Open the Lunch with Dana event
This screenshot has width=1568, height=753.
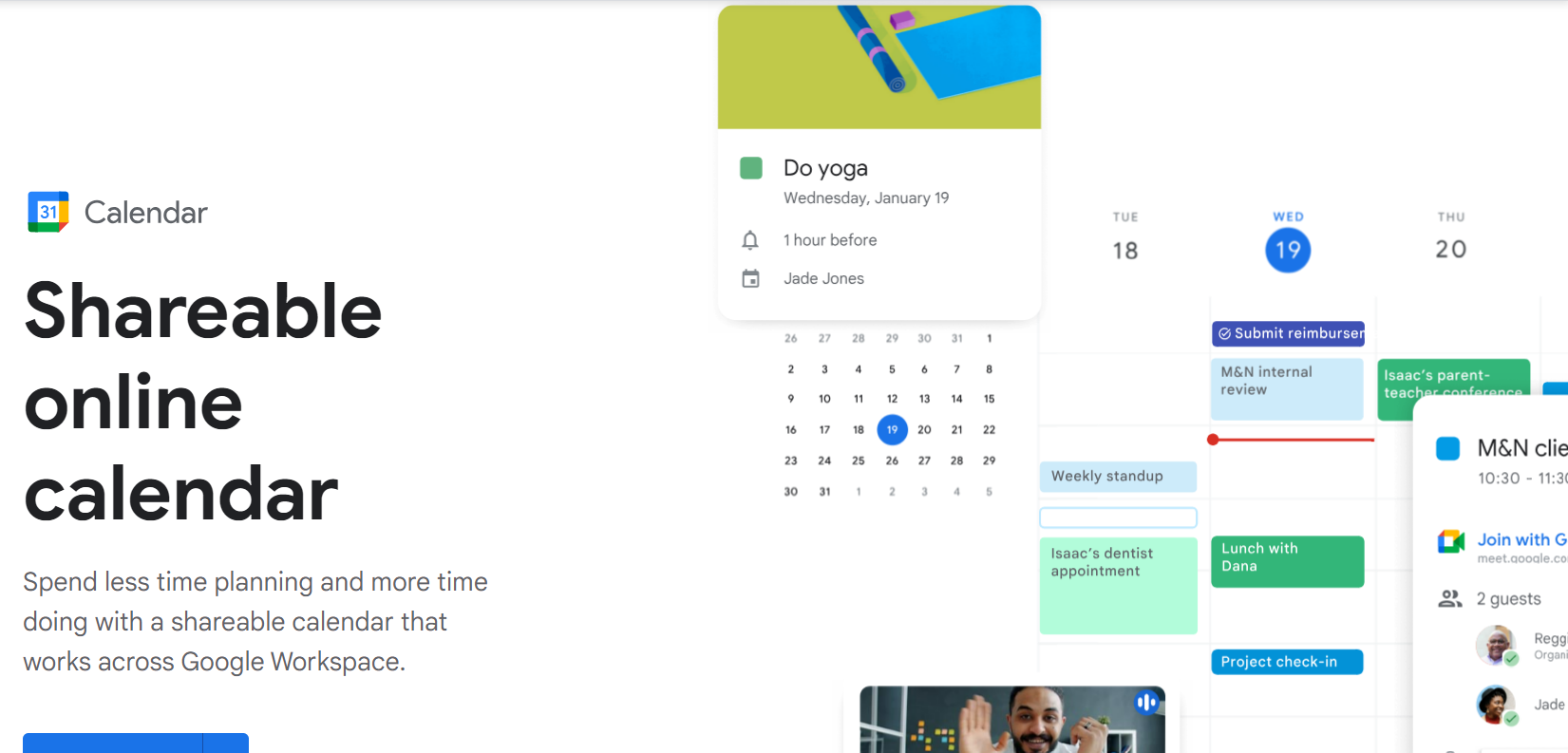(x=1287, y=561)
